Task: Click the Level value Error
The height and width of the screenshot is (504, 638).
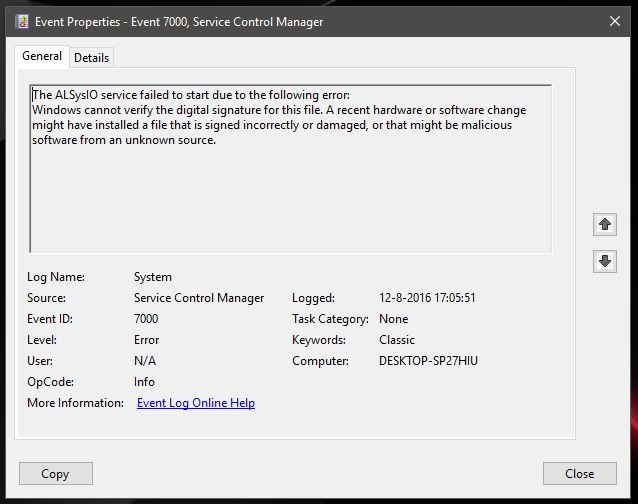Action: [x=147, y=340]
